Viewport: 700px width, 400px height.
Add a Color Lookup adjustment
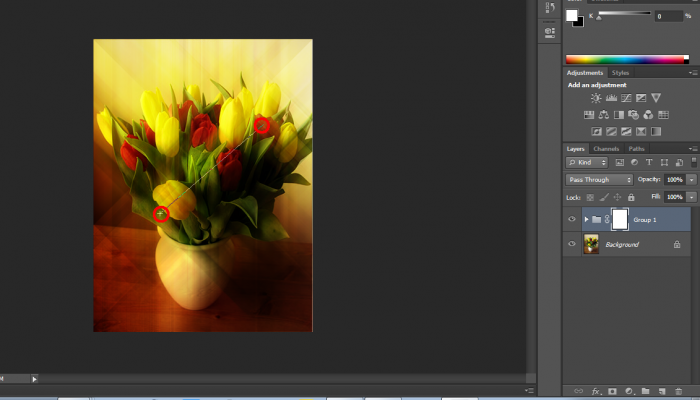point(663,115)
